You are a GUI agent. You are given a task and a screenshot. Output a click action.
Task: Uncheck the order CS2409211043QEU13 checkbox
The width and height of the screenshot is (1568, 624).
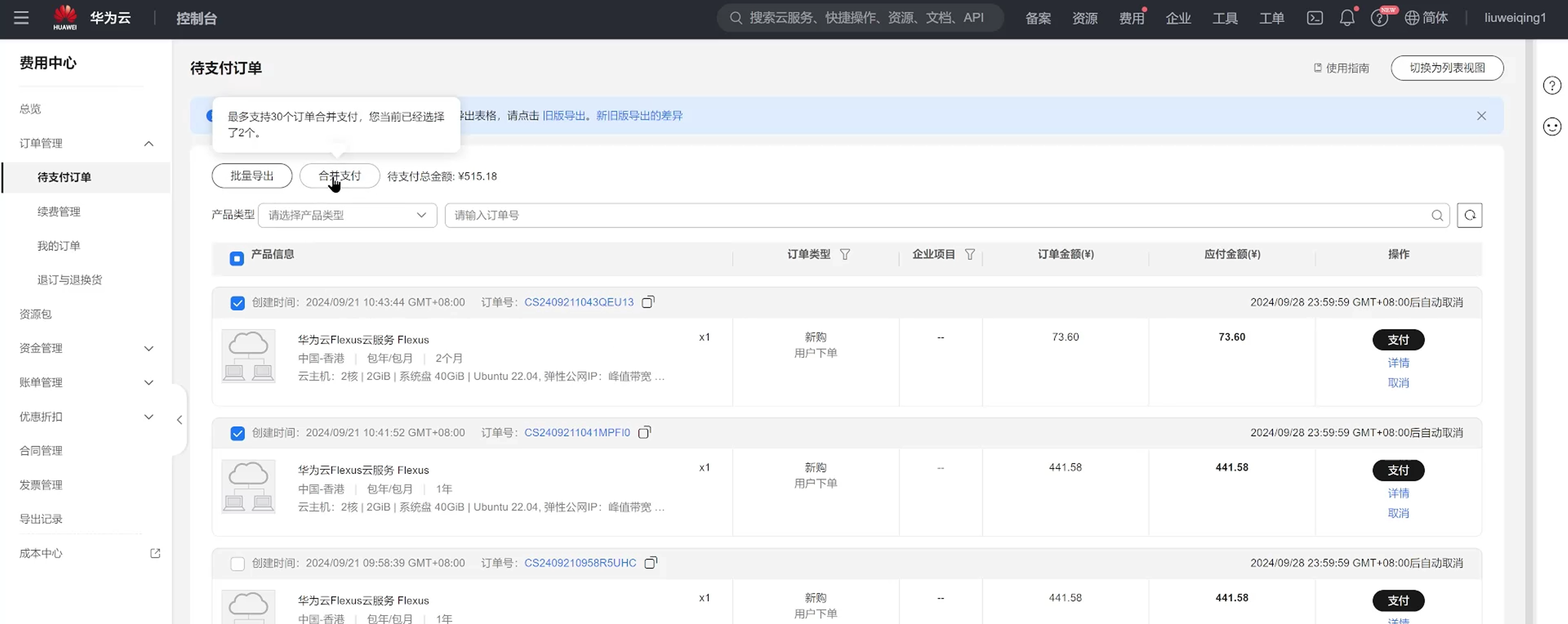tap(237, 303)
